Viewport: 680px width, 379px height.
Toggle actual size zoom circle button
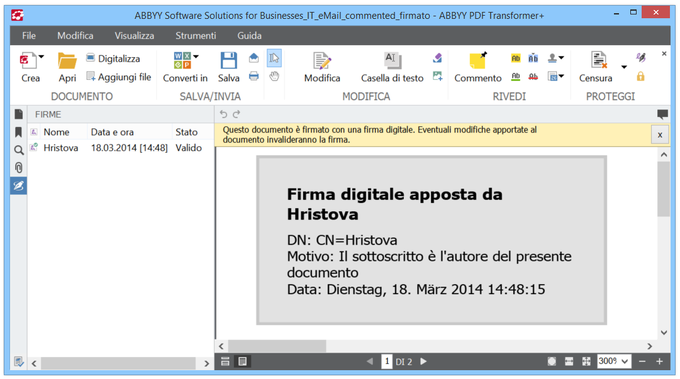(x=552, y=361)
